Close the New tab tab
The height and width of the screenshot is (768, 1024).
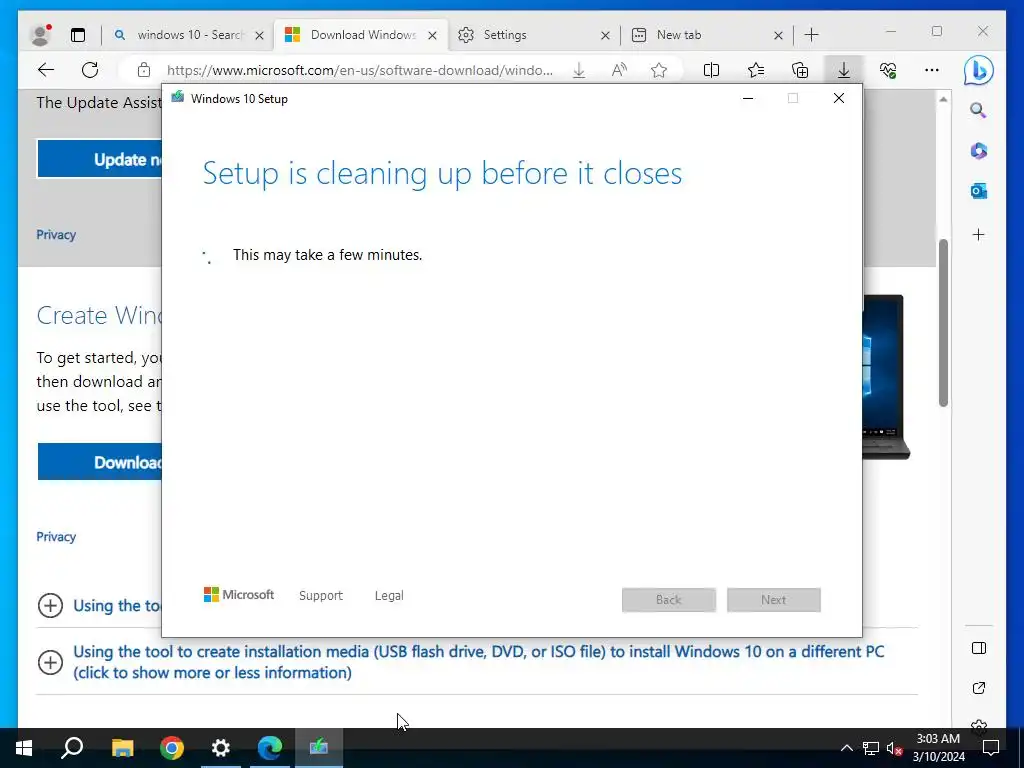778,35
